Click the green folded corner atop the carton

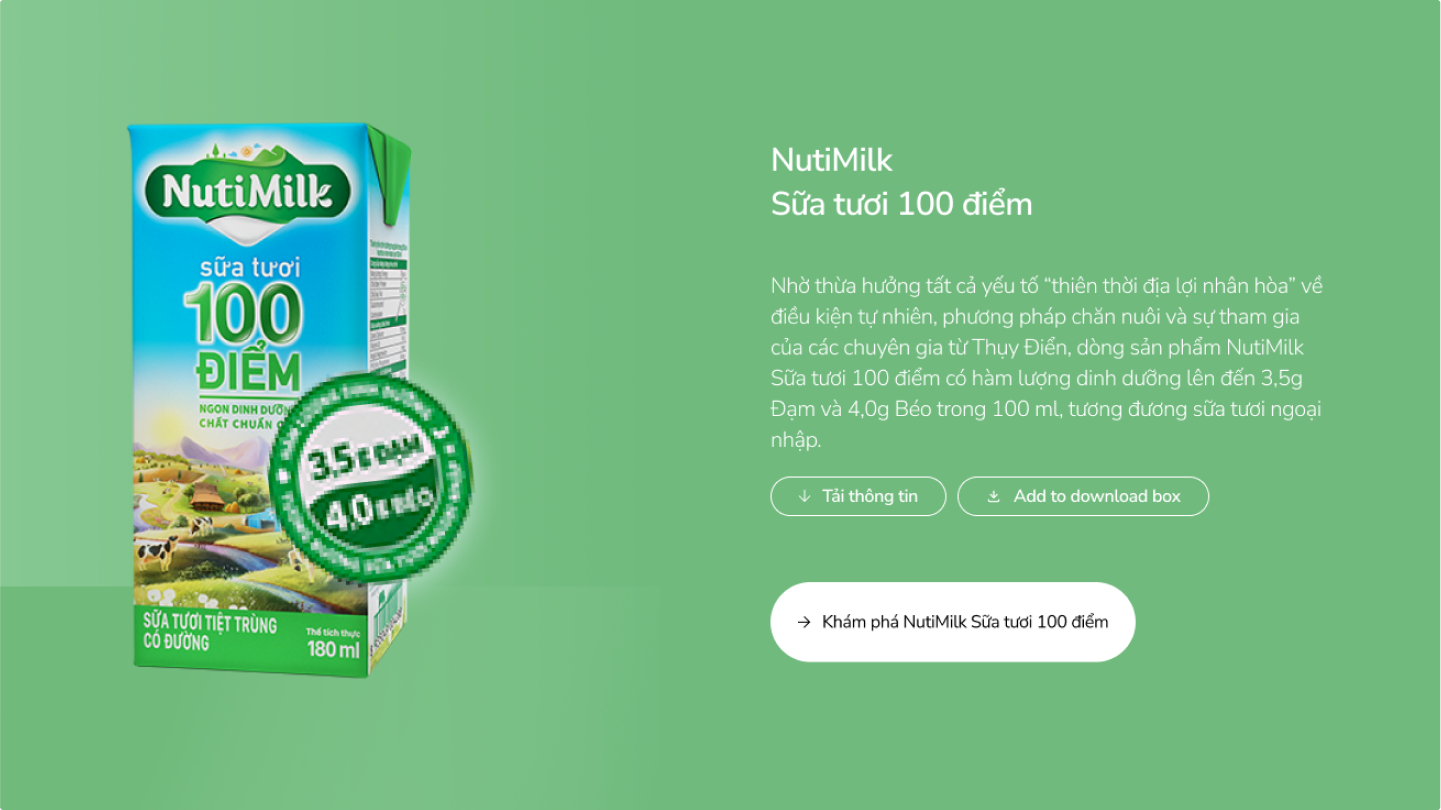[389, 174]
